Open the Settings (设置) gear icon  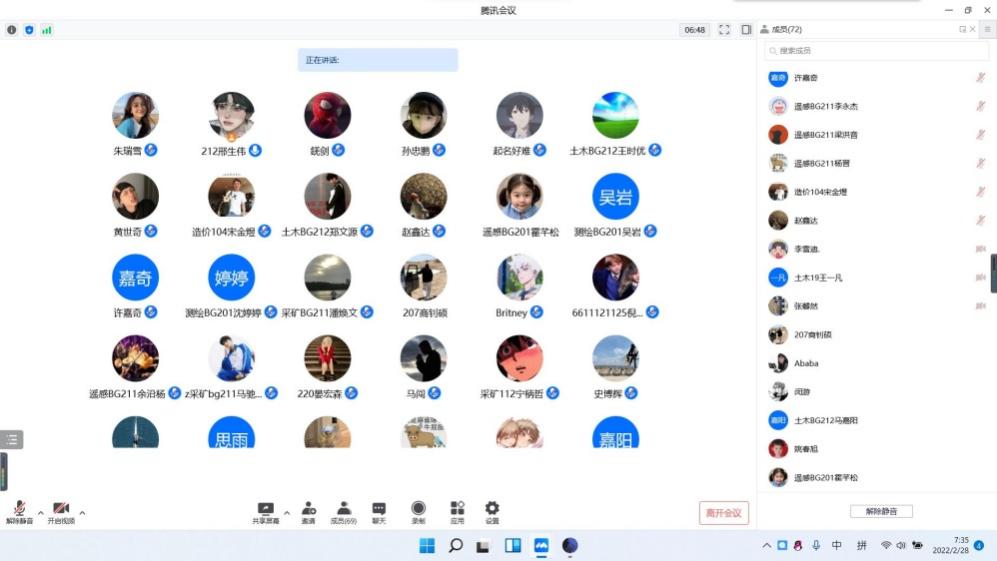tap(492, 509)
